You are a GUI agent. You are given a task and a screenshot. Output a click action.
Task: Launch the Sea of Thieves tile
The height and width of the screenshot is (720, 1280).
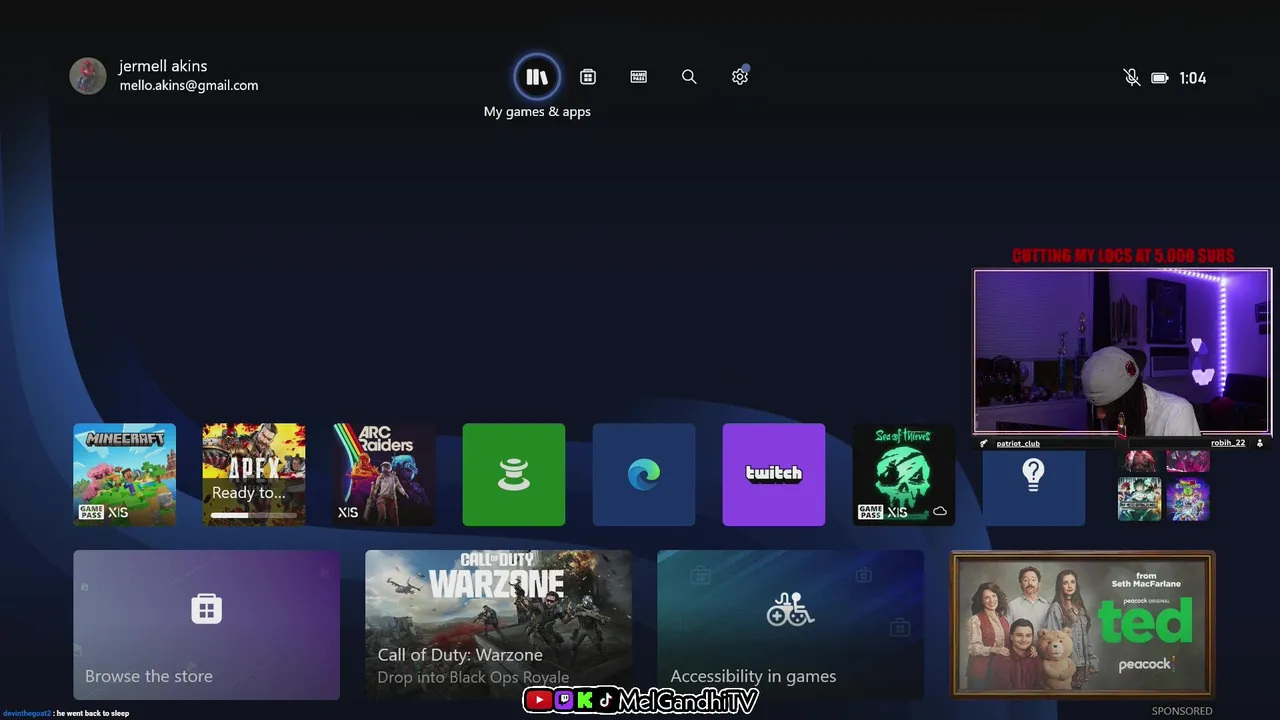(x=904, y=474)
